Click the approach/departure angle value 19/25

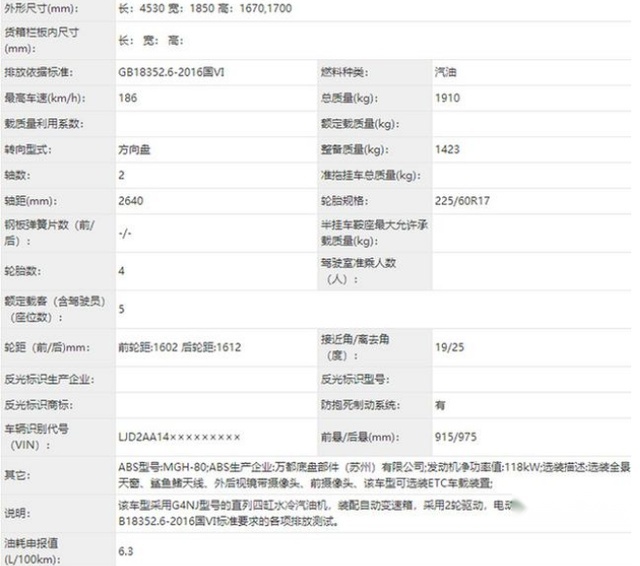click(449, 347)
